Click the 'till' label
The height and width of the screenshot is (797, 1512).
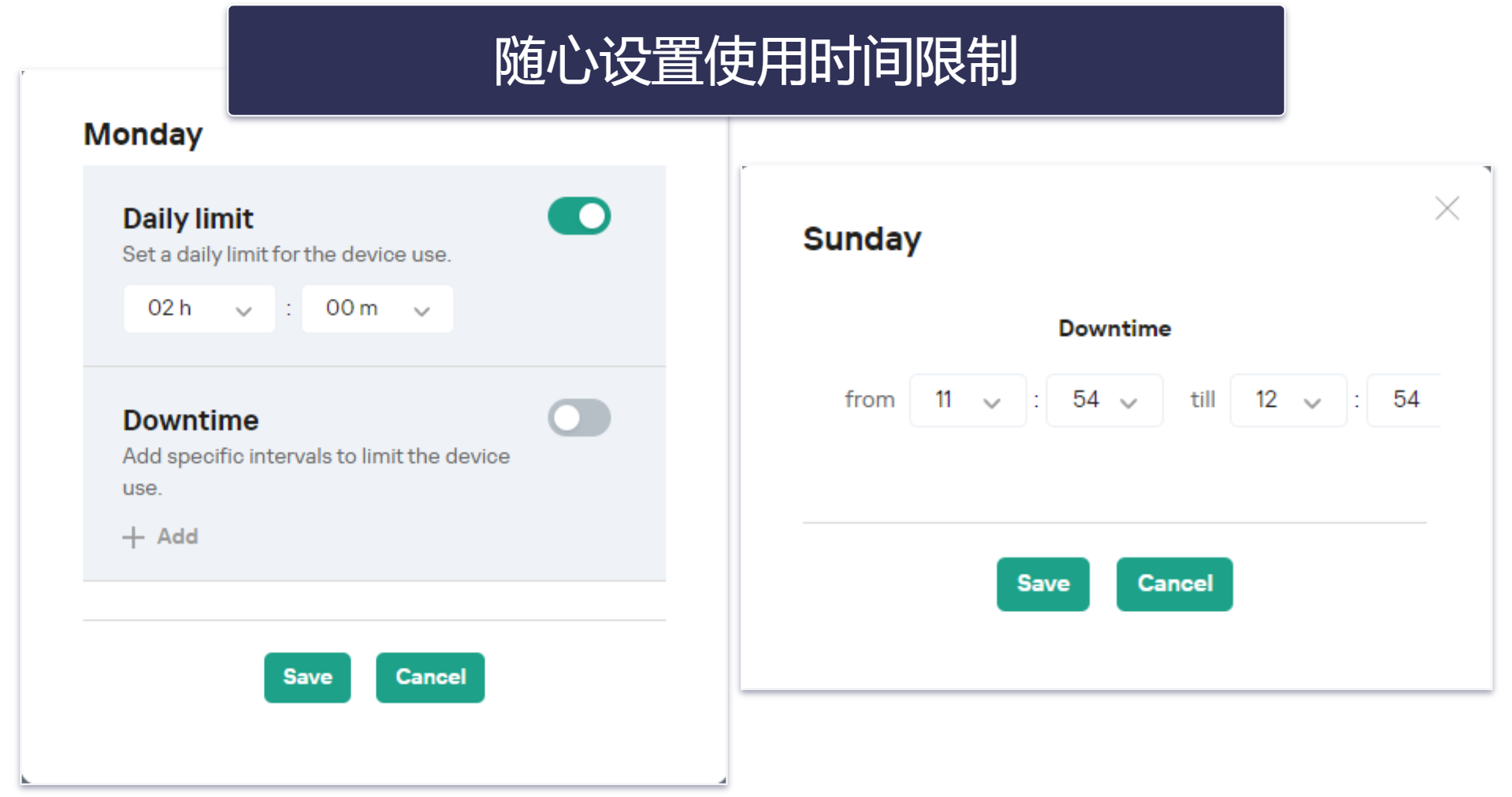[1202, 400]
